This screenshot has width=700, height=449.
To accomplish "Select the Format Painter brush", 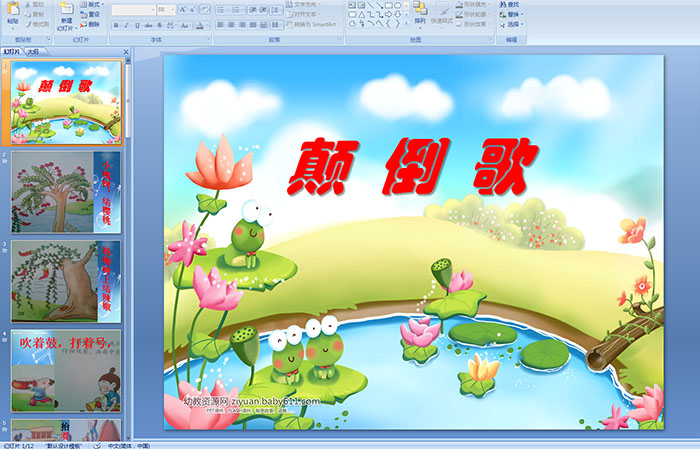I will [28, 24].
